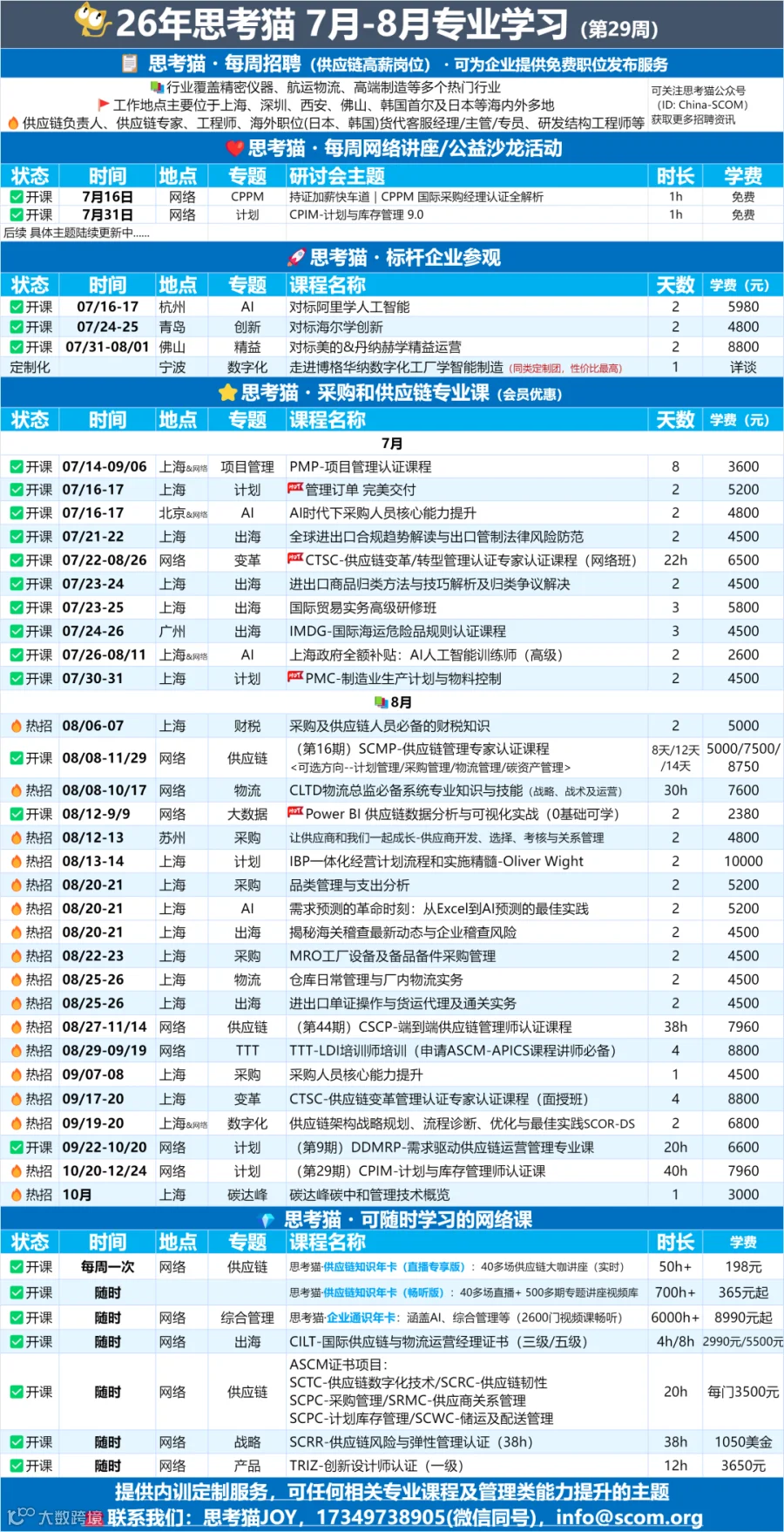Select AI时代下采购人员核心能力提升 course
The width and height of the screenshot is (784, 1532).
(x=383, y=512)
